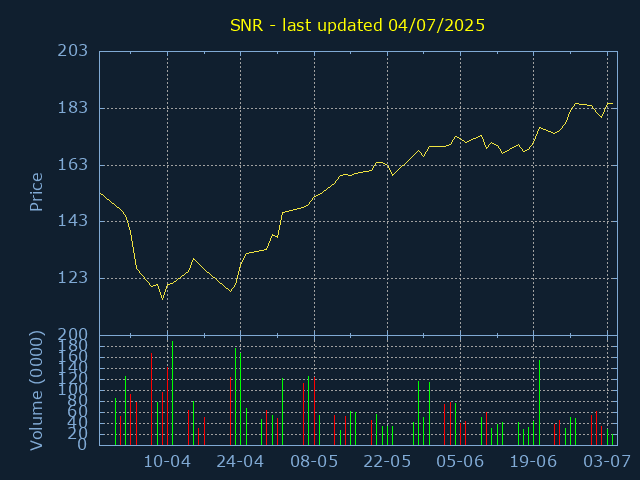Click the price axis label 203

[73, 51]
